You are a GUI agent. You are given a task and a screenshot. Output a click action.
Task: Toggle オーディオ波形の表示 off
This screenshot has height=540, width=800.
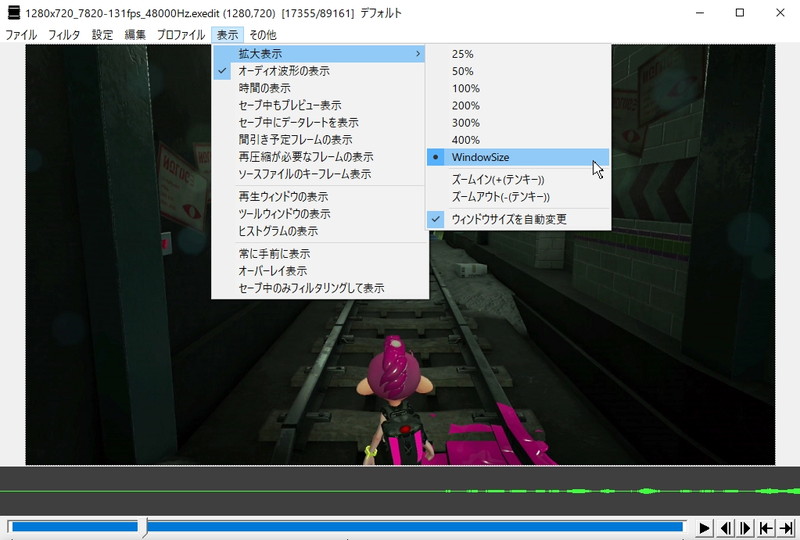[319, 71]
